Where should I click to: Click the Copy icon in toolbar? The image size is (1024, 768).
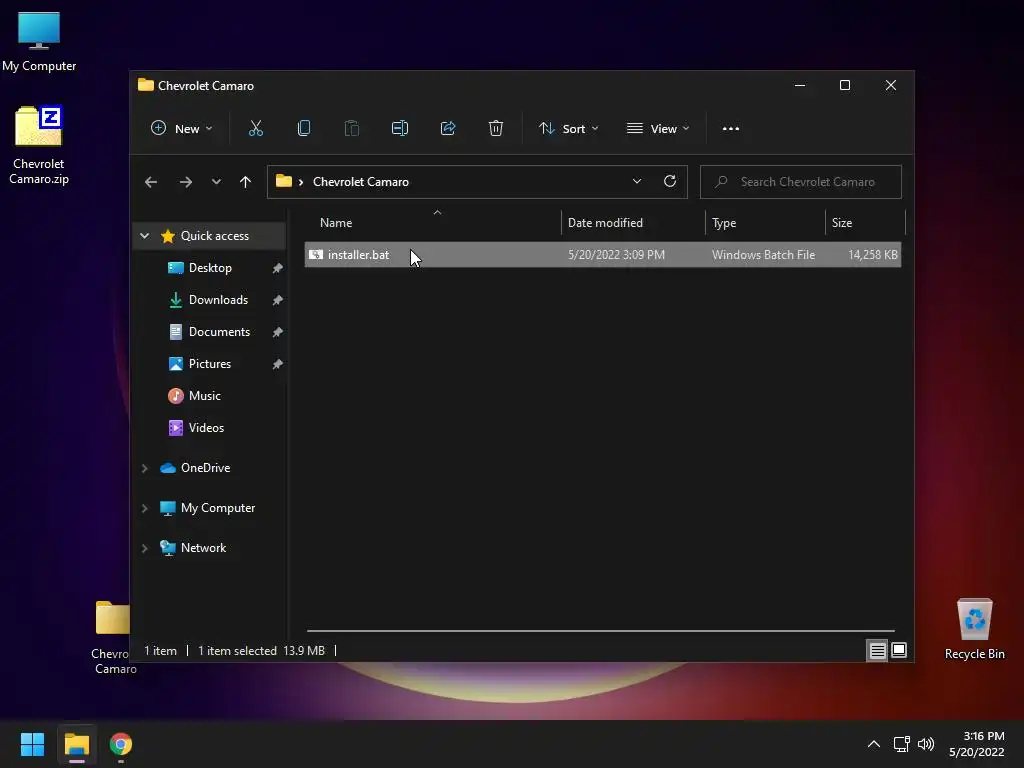(x=304, y=129)
